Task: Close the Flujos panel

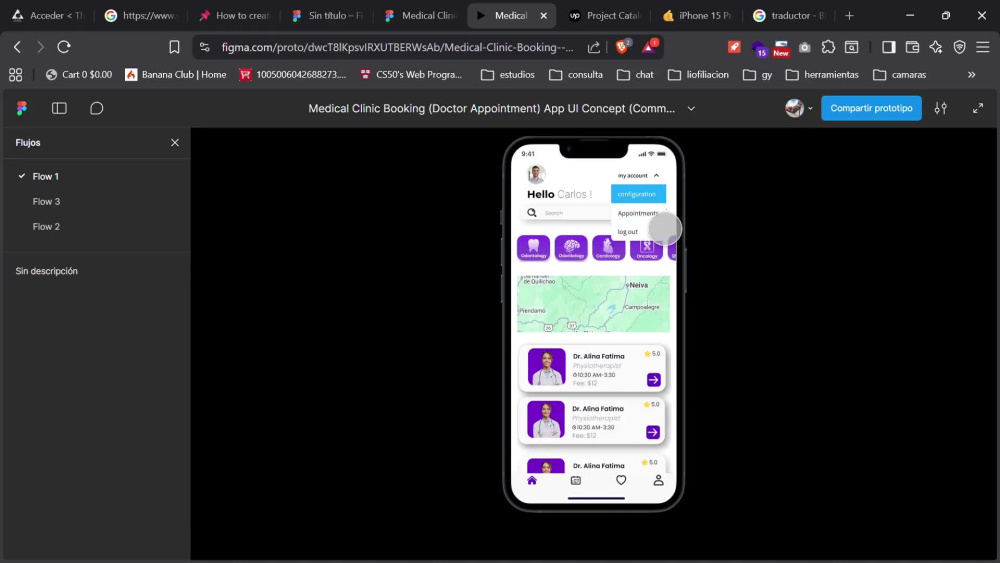Action: tap(175, 143)
